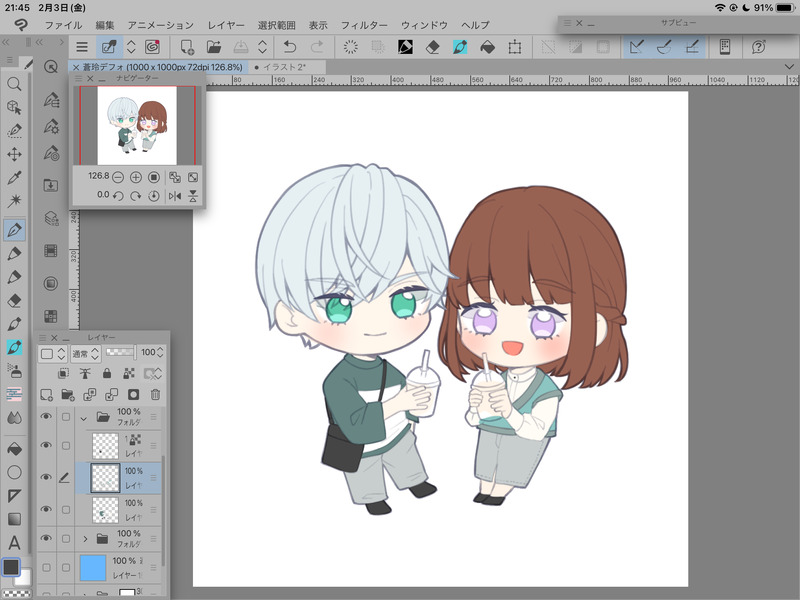Click the transparent color swatch
Screen dimensions: 800x600
[15, 593]
